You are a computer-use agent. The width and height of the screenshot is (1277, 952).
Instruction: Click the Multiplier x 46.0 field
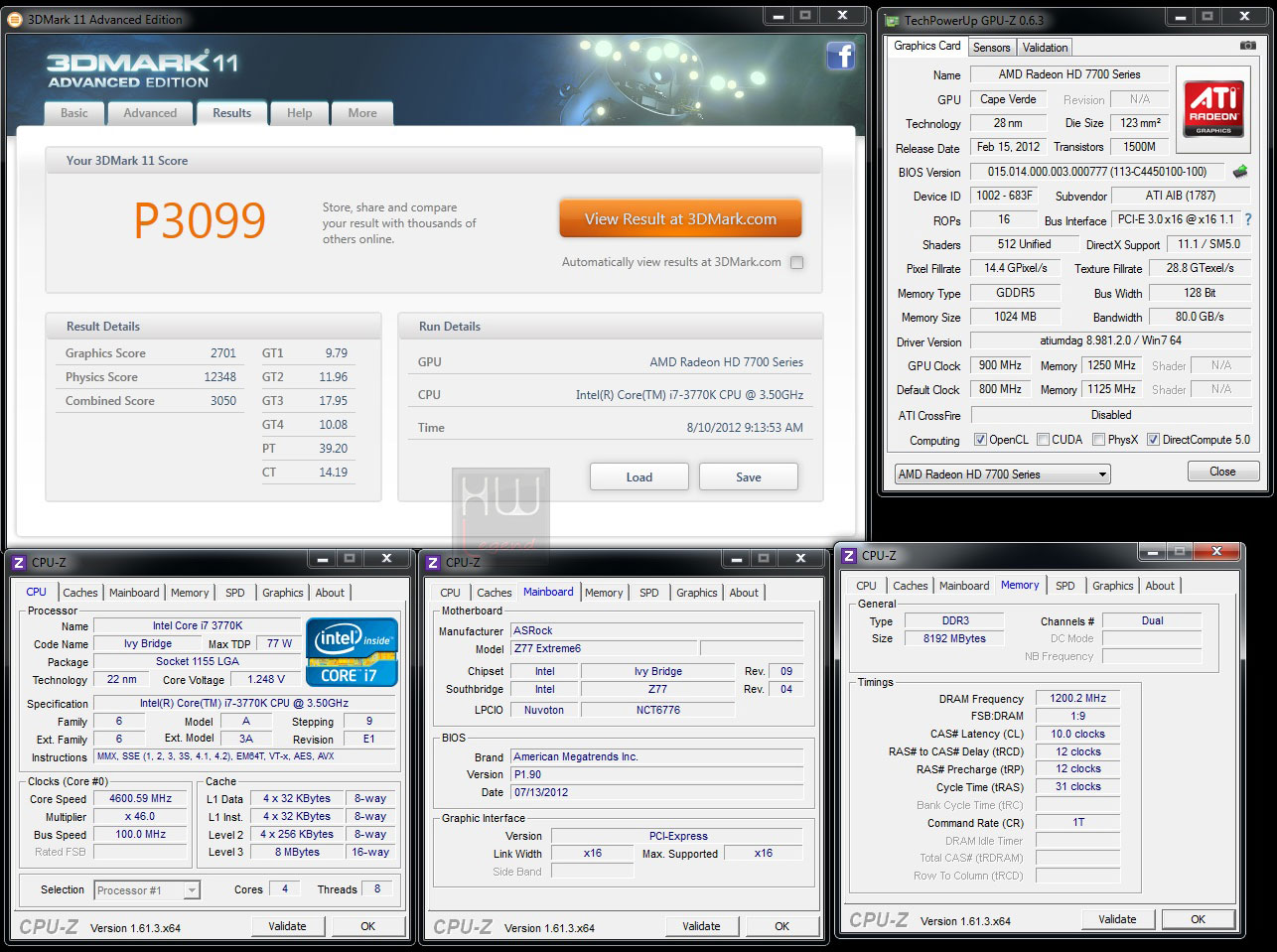point(141,816)
